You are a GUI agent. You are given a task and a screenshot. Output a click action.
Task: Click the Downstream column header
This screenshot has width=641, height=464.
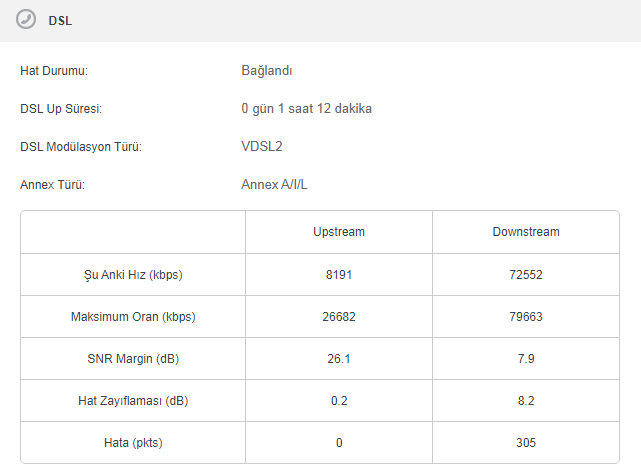(526, 232)
